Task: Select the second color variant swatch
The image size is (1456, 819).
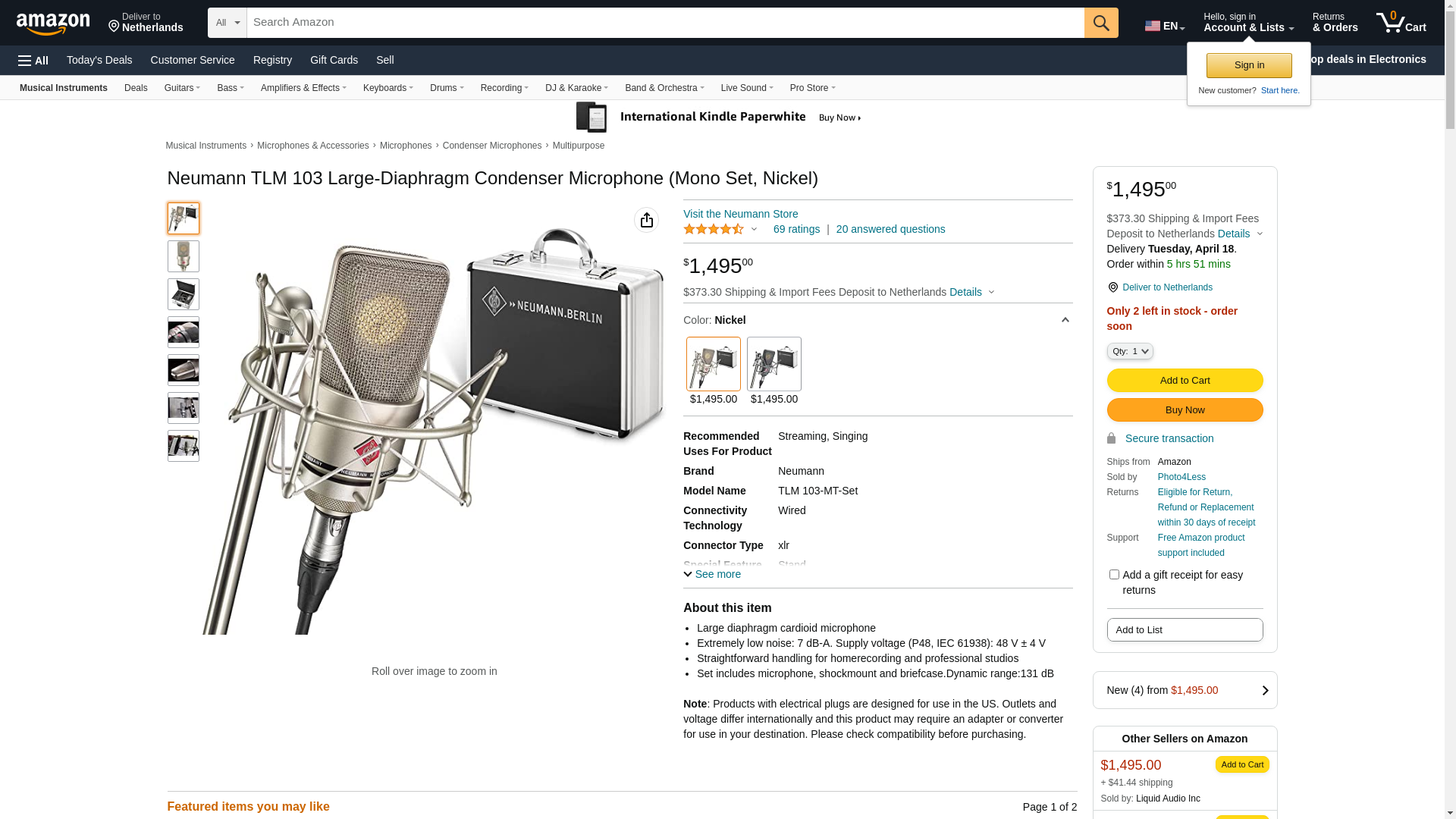Action: coord(773,364)
